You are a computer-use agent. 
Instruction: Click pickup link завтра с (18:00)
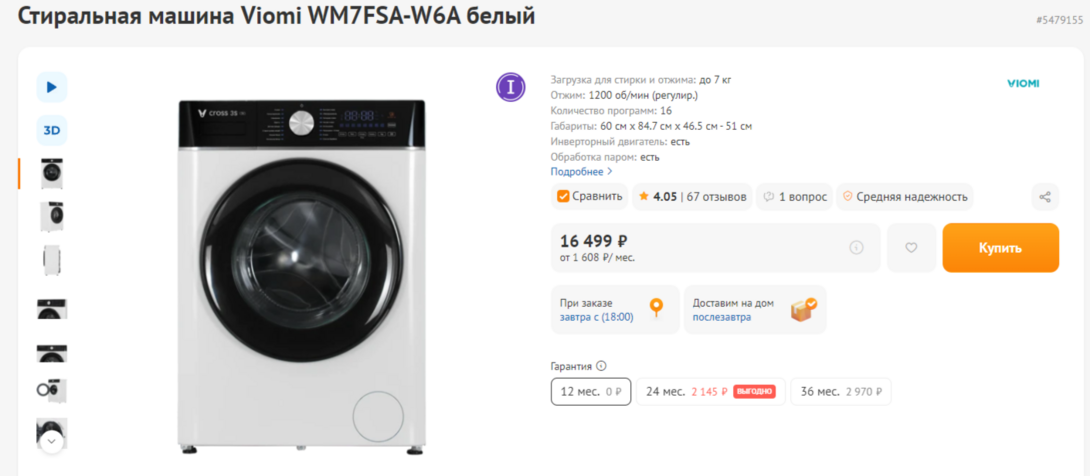pyautogui.click(x=596, y=317)
